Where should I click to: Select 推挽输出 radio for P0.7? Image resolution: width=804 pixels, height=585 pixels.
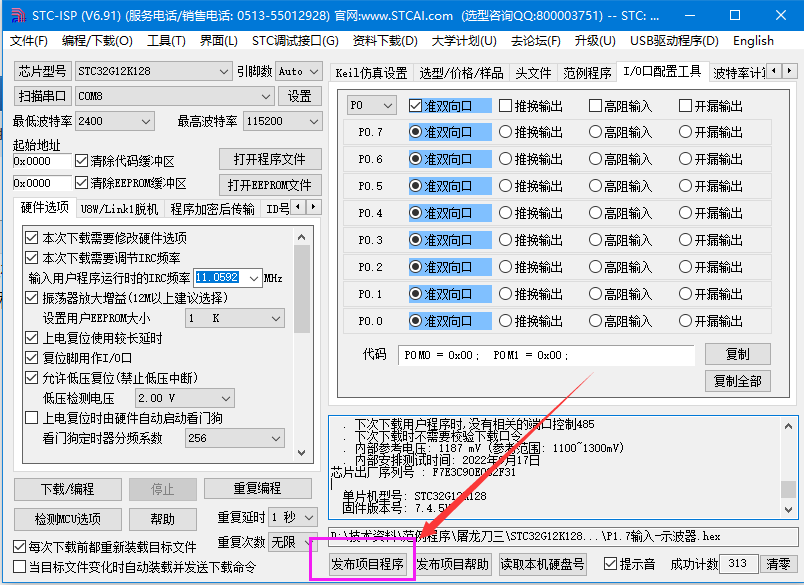tap(506, 132)
